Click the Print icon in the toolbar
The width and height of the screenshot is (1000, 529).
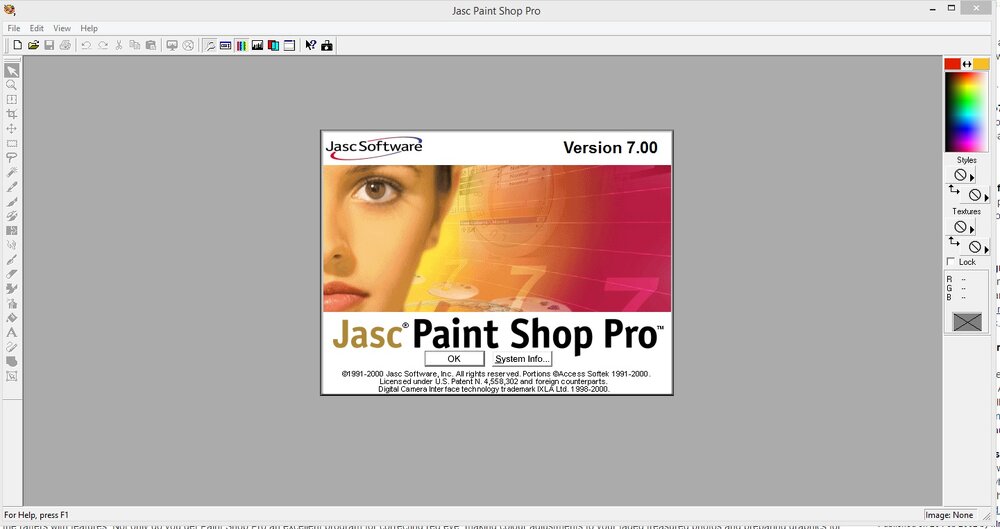(65, 45)
